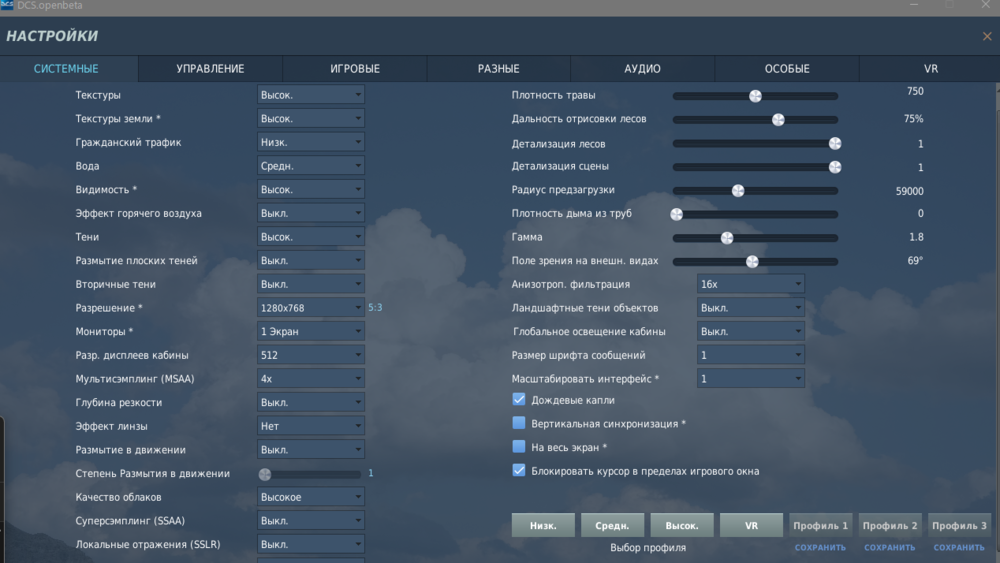The image size is (1000, 563).
Task: Open Разр. дисплеев кабины dropdown
Action: point(311,355)
